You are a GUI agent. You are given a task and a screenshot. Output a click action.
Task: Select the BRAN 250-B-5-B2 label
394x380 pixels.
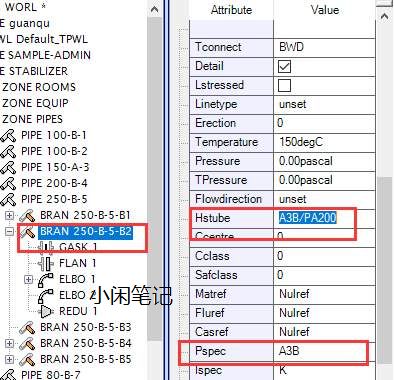(x=86, y=231)
